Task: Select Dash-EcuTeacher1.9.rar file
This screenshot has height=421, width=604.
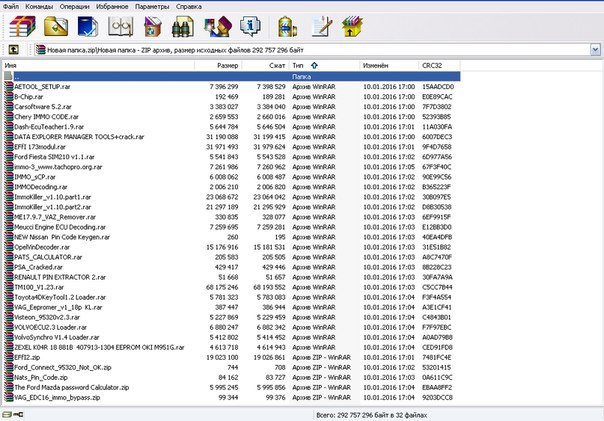Action: click(x=49, y=127)
